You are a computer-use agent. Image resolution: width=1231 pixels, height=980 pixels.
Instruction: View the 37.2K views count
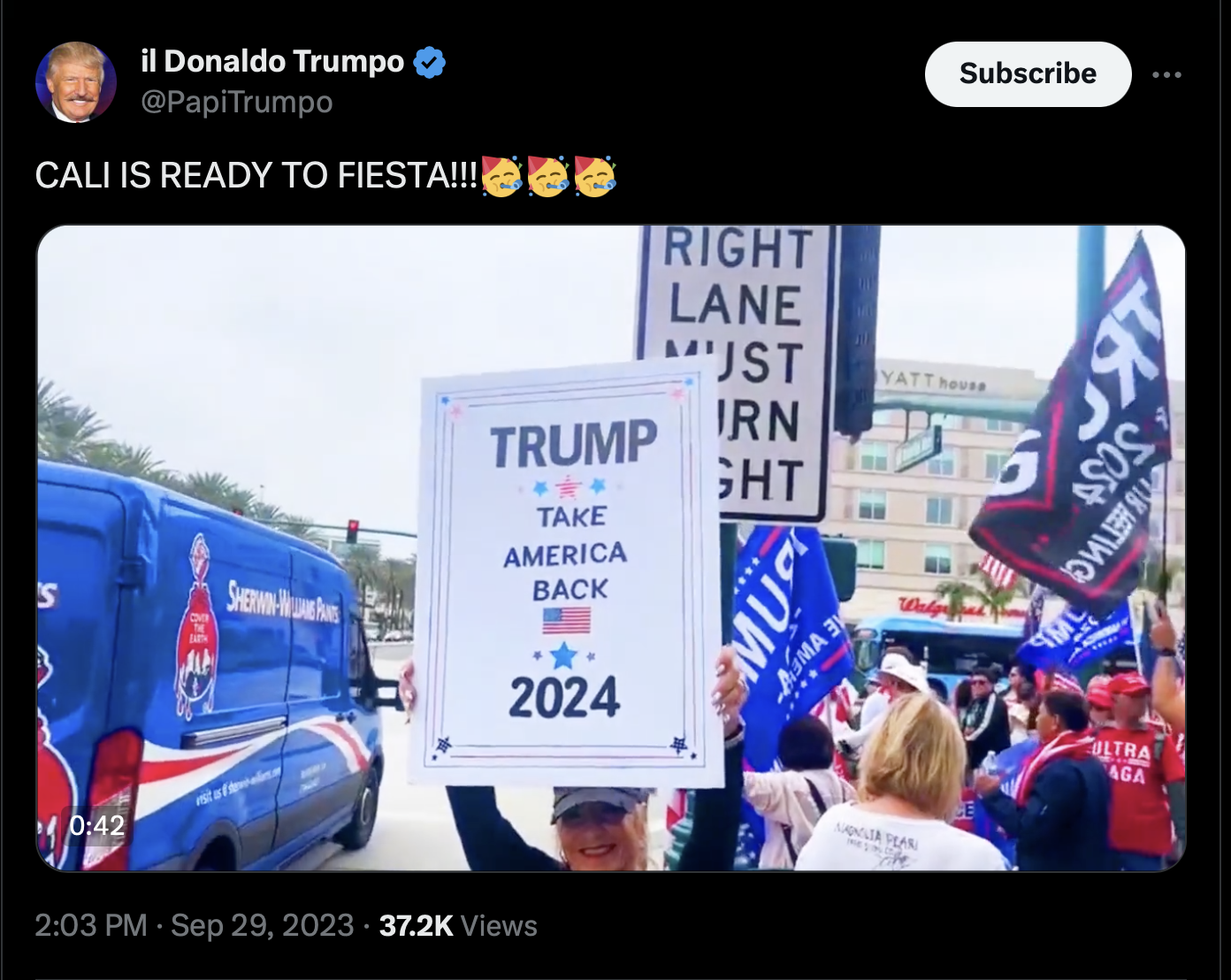tap(416, 925)
